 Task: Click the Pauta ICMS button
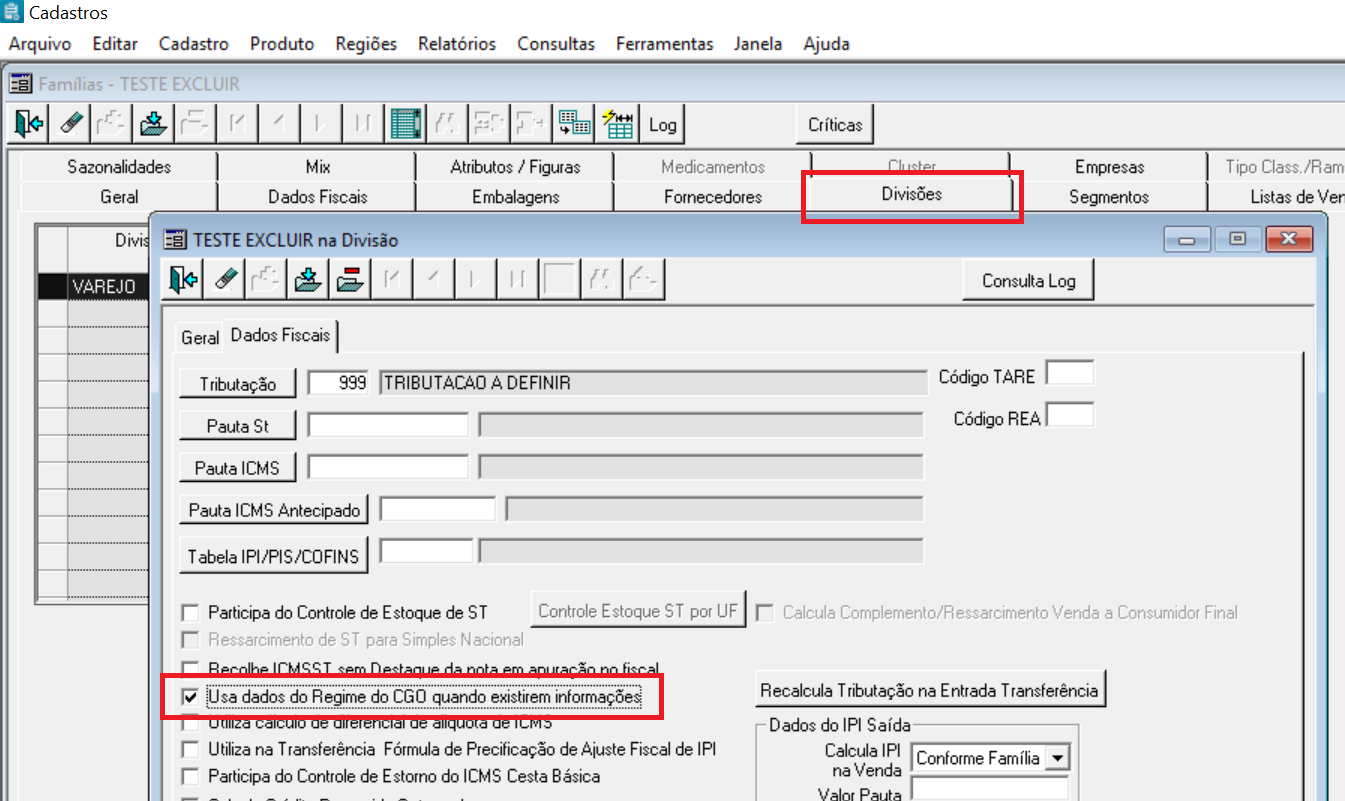[238, 467]
